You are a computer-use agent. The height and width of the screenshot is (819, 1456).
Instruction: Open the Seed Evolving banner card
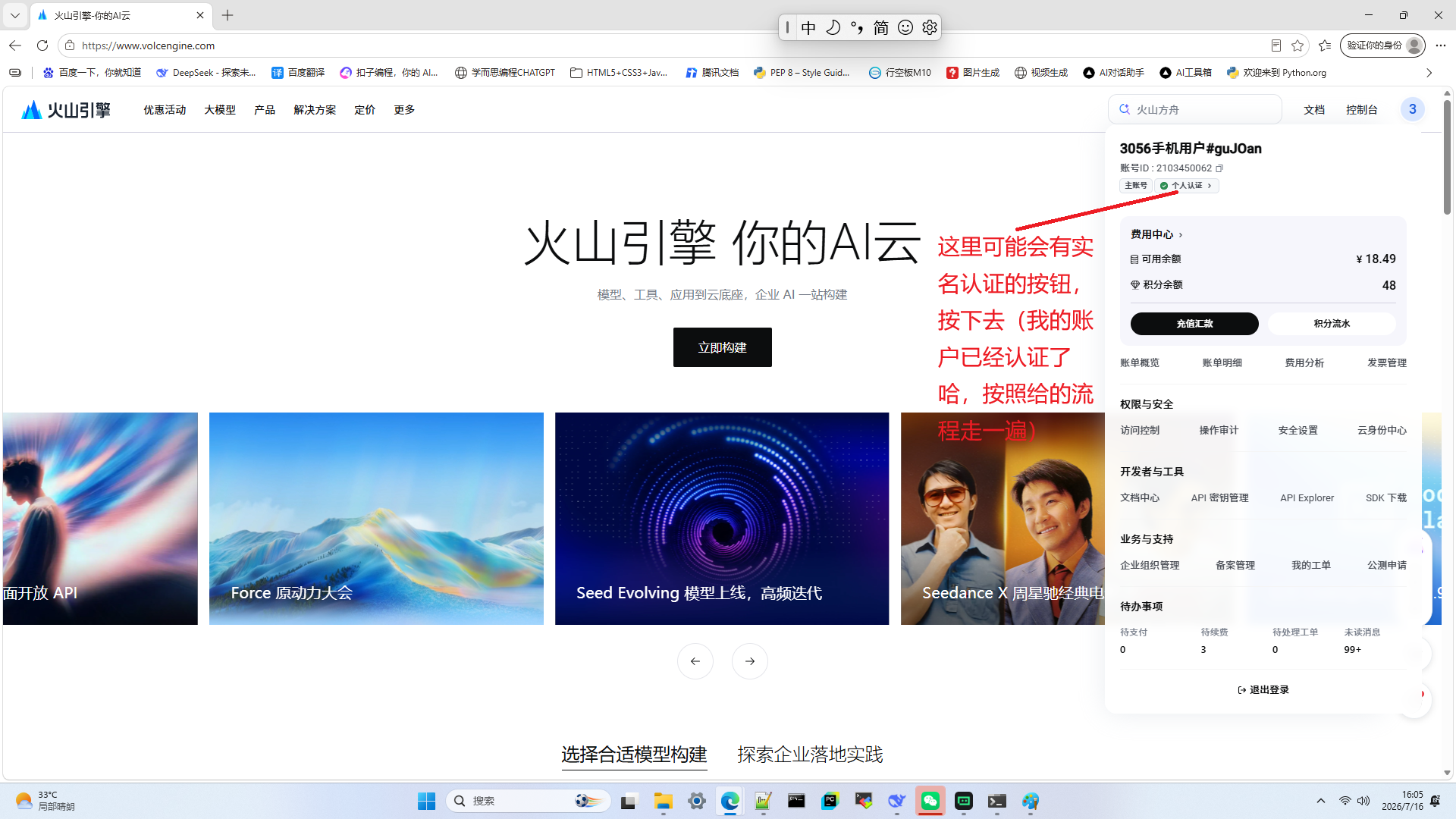tap(722, 519)
